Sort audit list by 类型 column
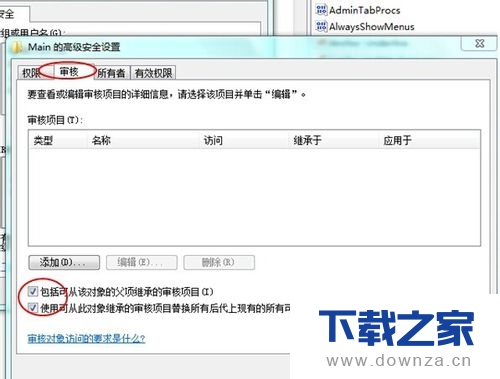Image resolution: width=500 pixels, height=379 pixels. [x=58, y=140]
